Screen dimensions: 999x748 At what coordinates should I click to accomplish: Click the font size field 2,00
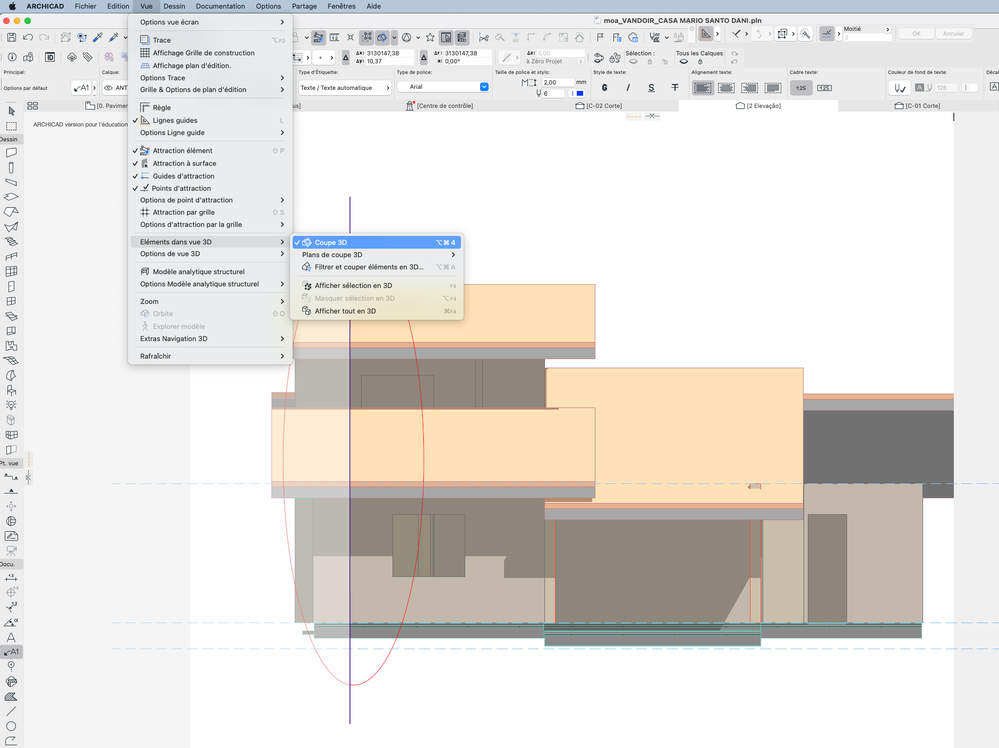click(556, 82)
